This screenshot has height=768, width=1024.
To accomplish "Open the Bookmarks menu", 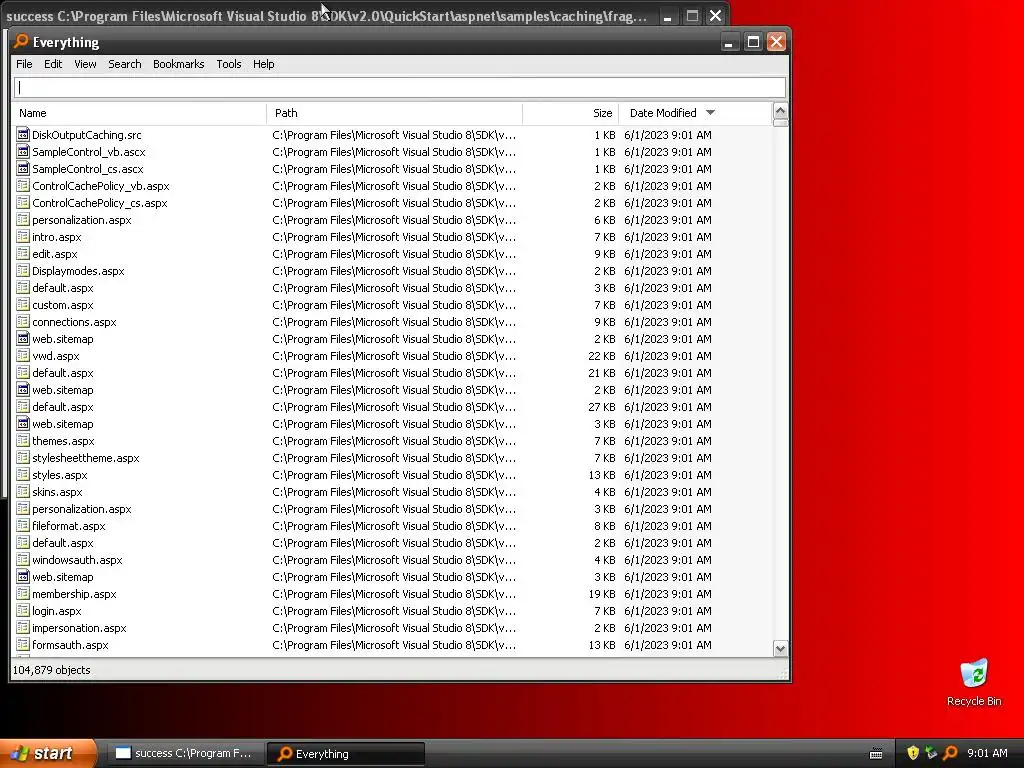I will (x=178, y=64).
